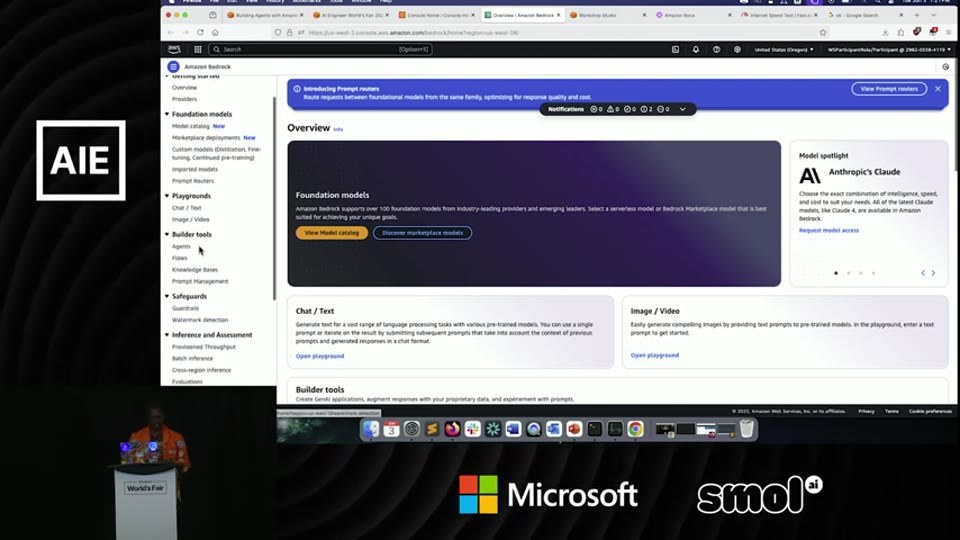Open Firefox from the dock
The image size is (960, 540).
[x=452, y=429]
